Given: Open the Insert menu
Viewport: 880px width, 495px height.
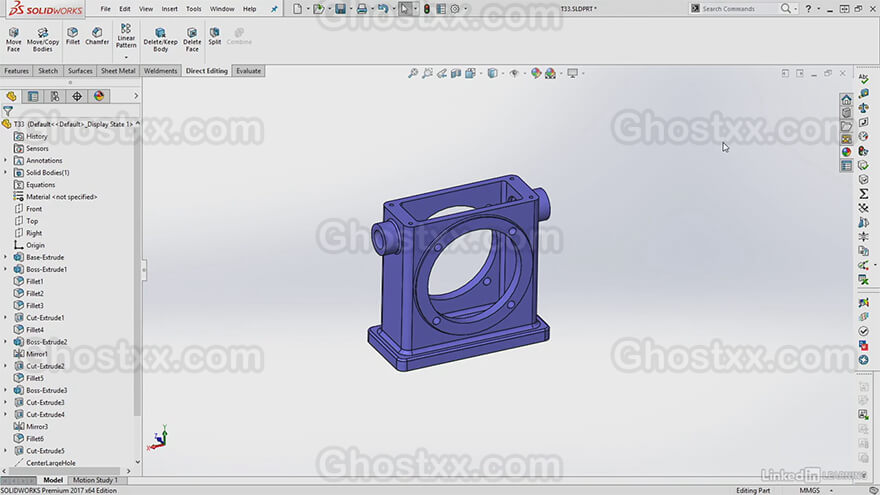Looking at the screenshot, I should point(169,9).
